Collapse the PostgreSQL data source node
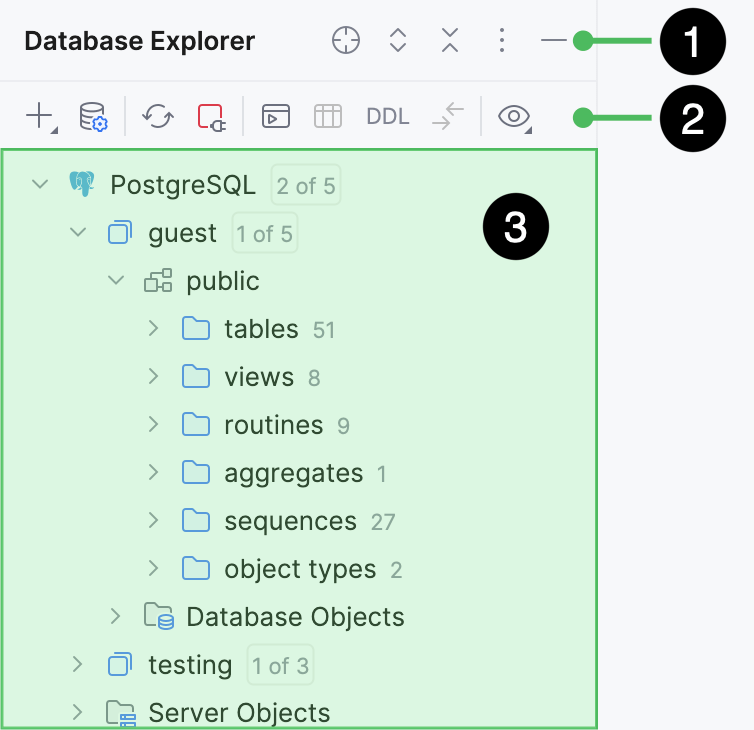This screenshot has height=730, width=754. coord(40,185)
